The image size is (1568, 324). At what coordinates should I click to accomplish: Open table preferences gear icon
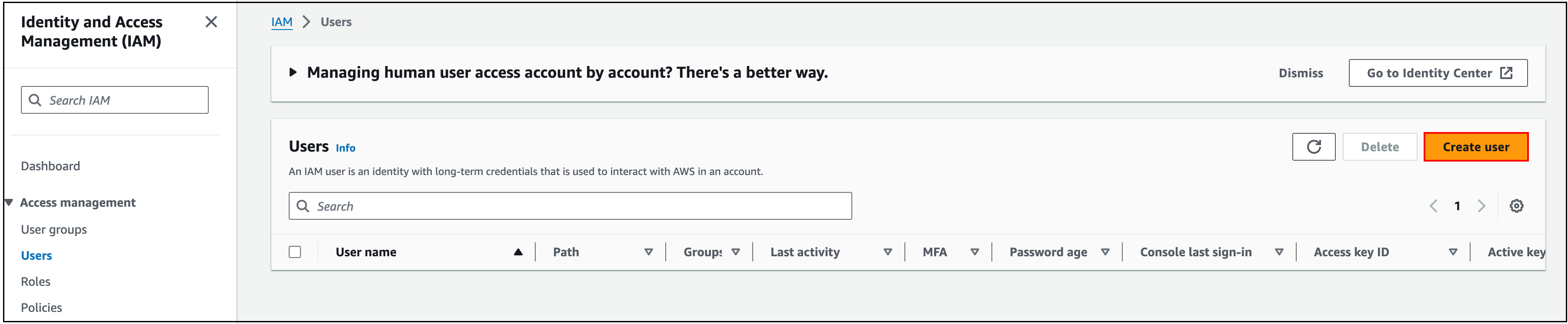point(1516,206)
